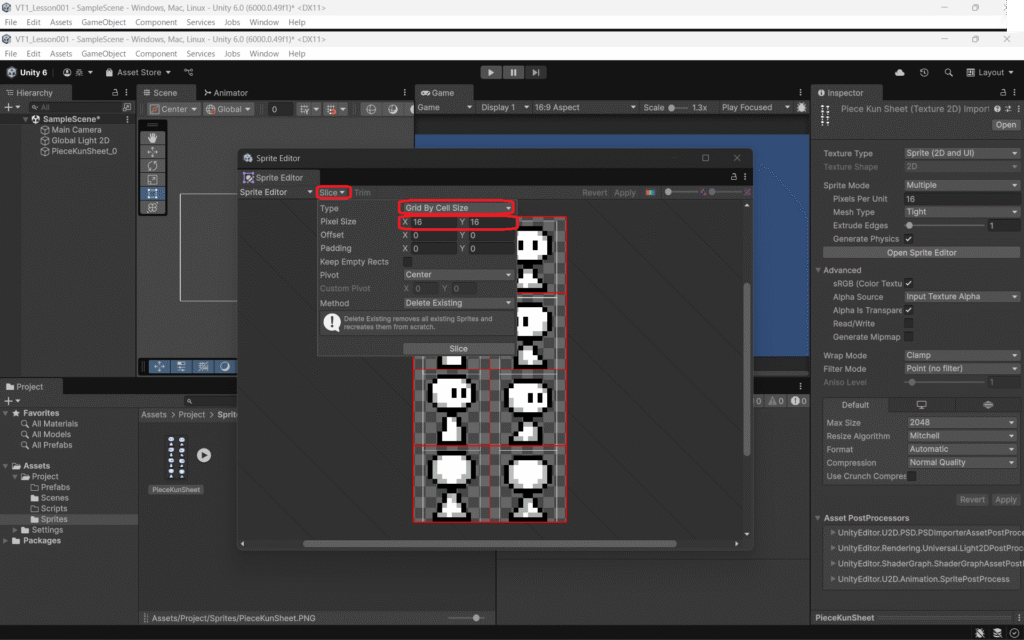
Task: Select the Rect tool in Scene overlay
Action: 152,193
